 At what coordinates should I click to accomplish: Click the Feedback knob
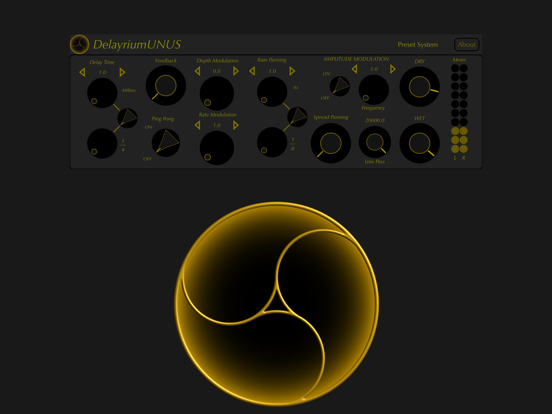pyautogui.click(x=166, y=86)
